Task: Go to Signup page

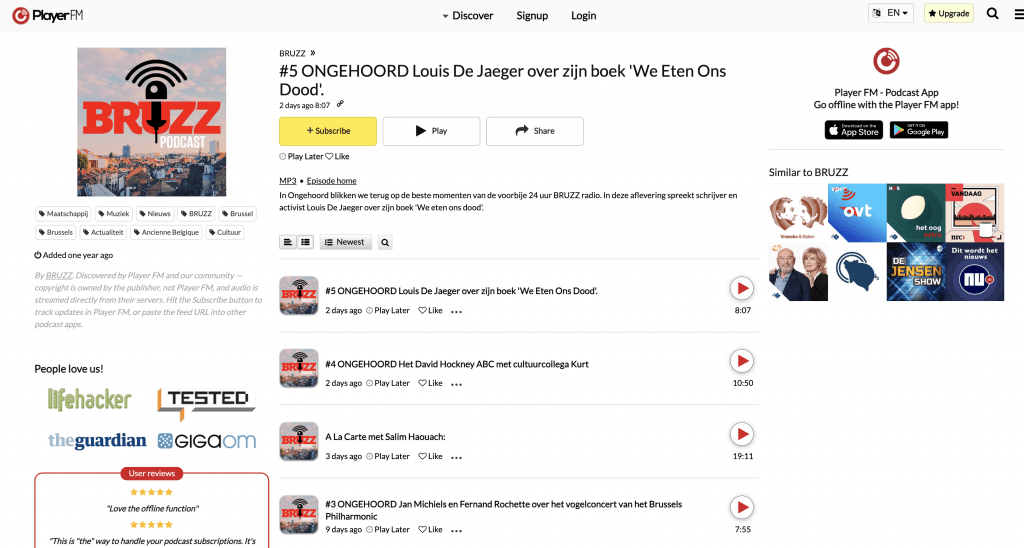Action: tap(532, 16)
